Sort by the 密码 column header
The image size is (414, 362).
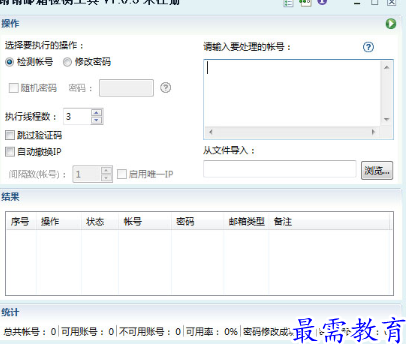[198, 222]
